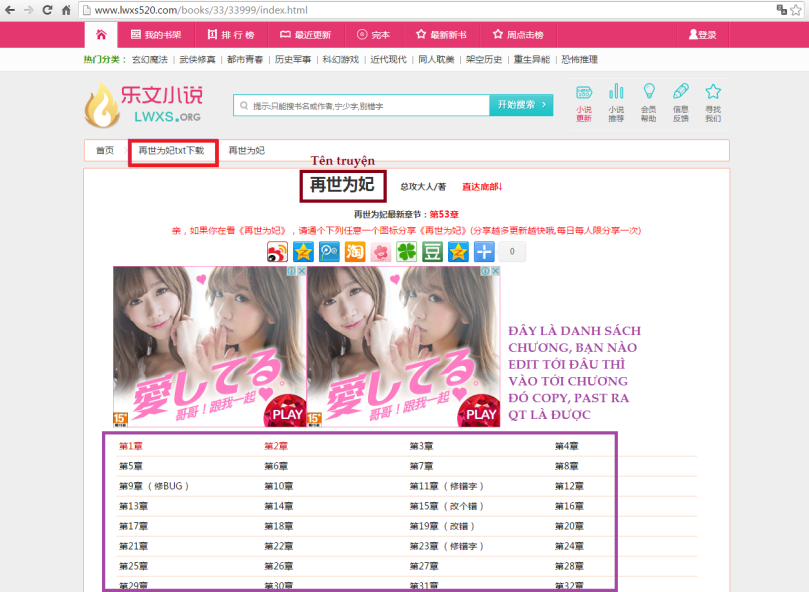This screenshot has height=592, width=809.
Task: Share to Sina Weibo icon
Action: coord(277,252)
